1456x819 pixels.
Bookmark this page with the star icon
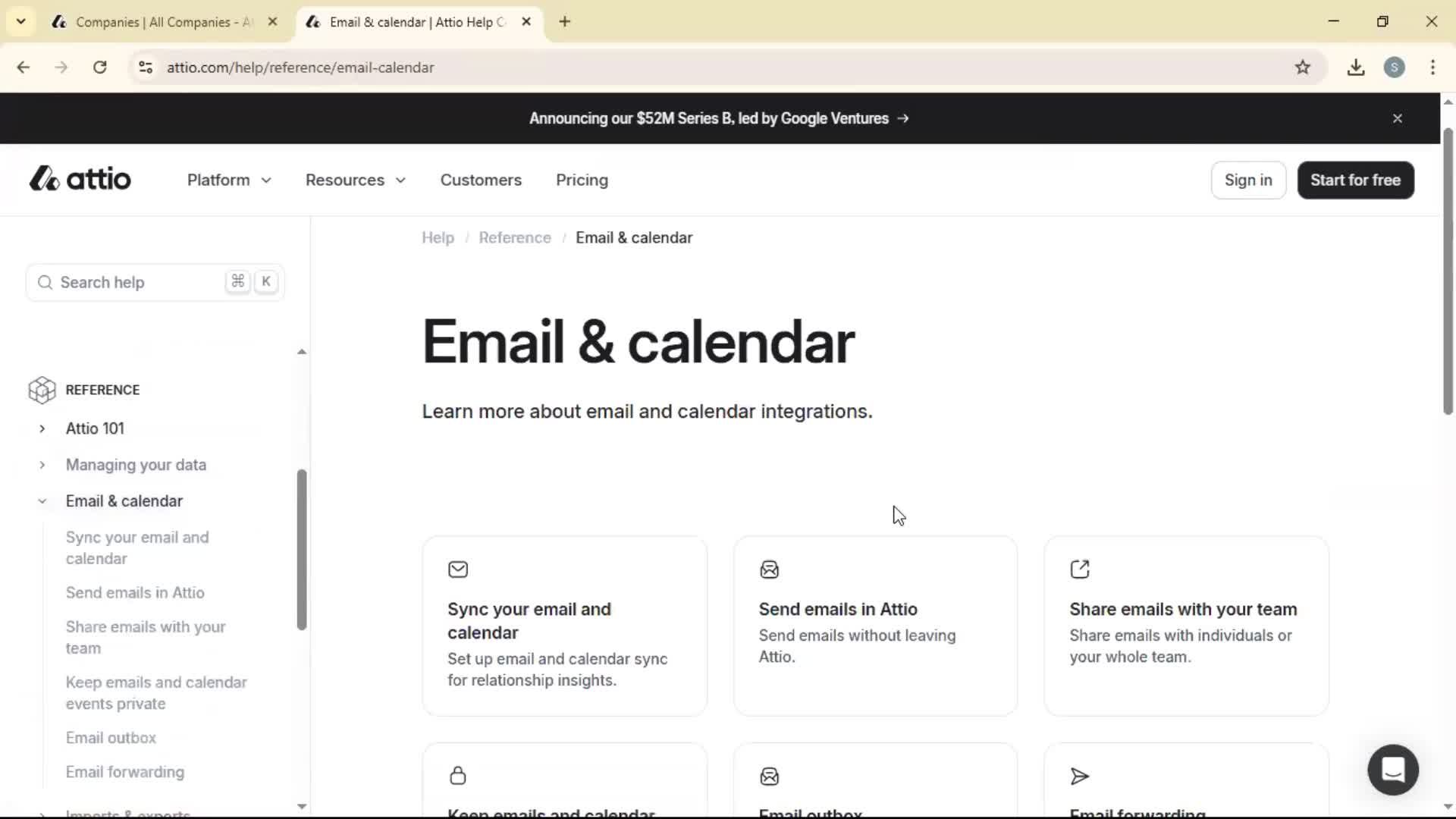coord(1304,67)
